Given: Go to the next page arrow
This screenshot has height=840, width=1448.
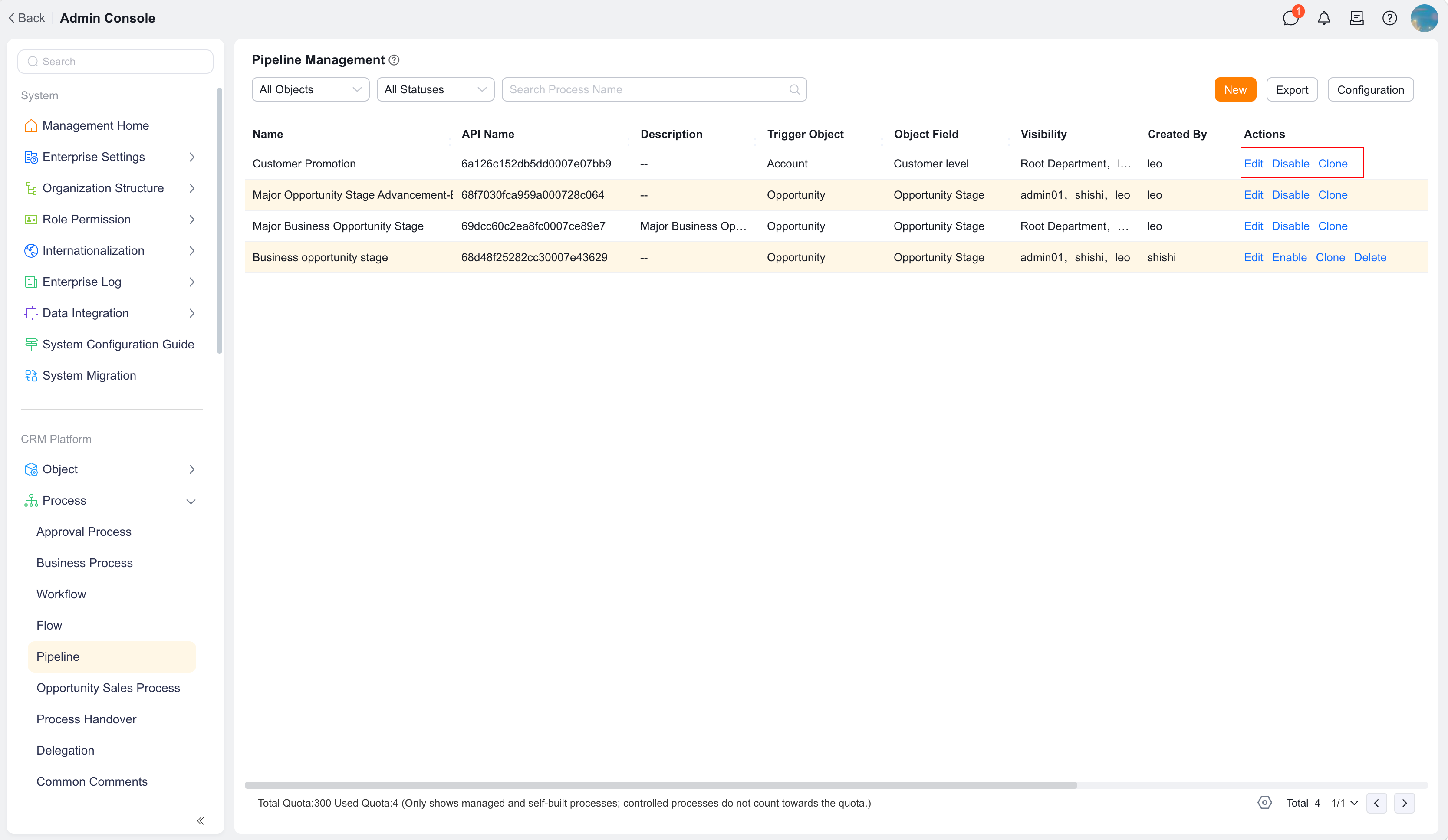Looking at the screenshot, I should click(1404, 803).
